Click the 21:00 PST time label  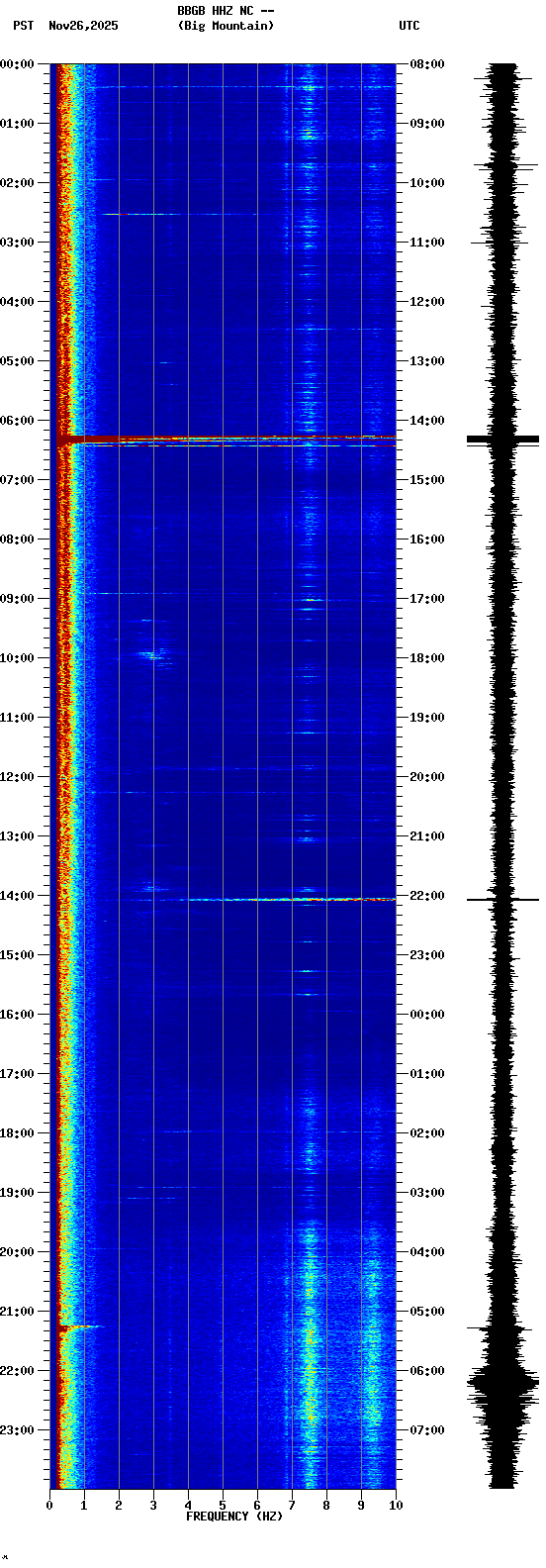point(18,1312)
